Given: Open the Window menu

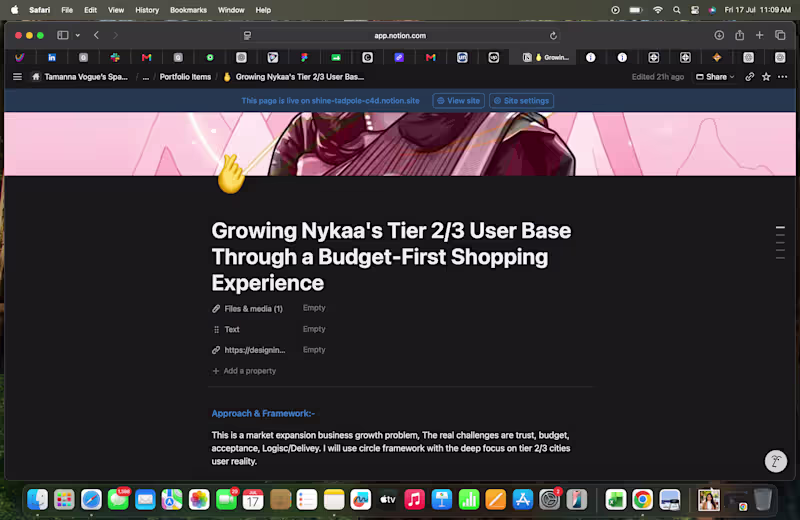Looking at the screenshot, I should tap(231, 10).
